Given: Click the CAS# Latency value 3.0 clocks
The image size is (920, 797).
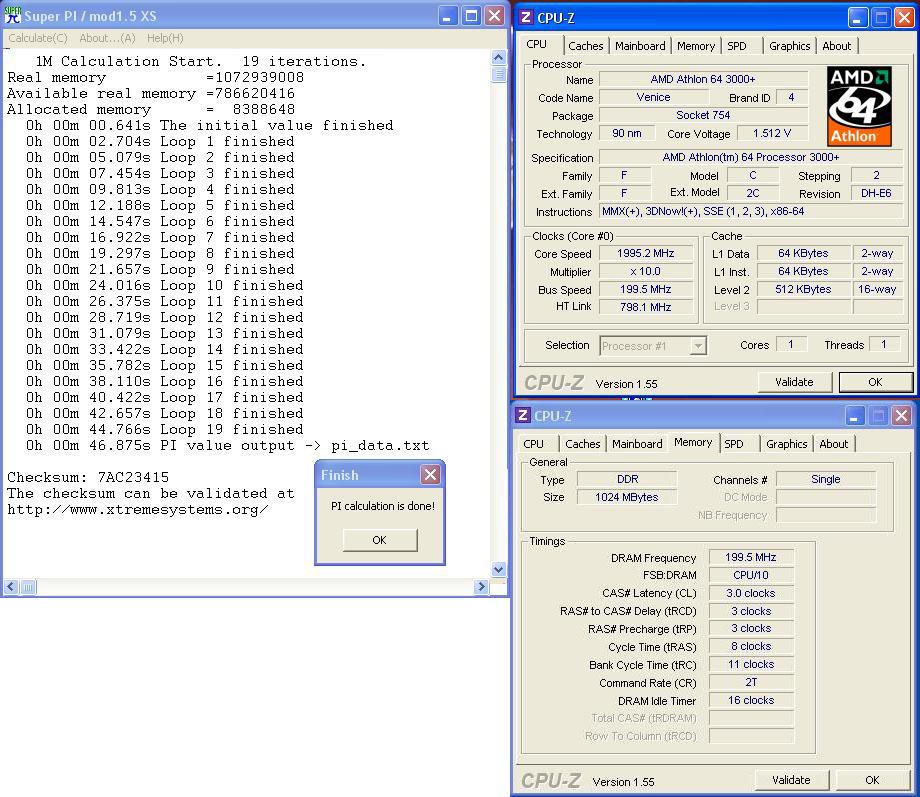Looking at the screenshot, I should tap(751, 593).
